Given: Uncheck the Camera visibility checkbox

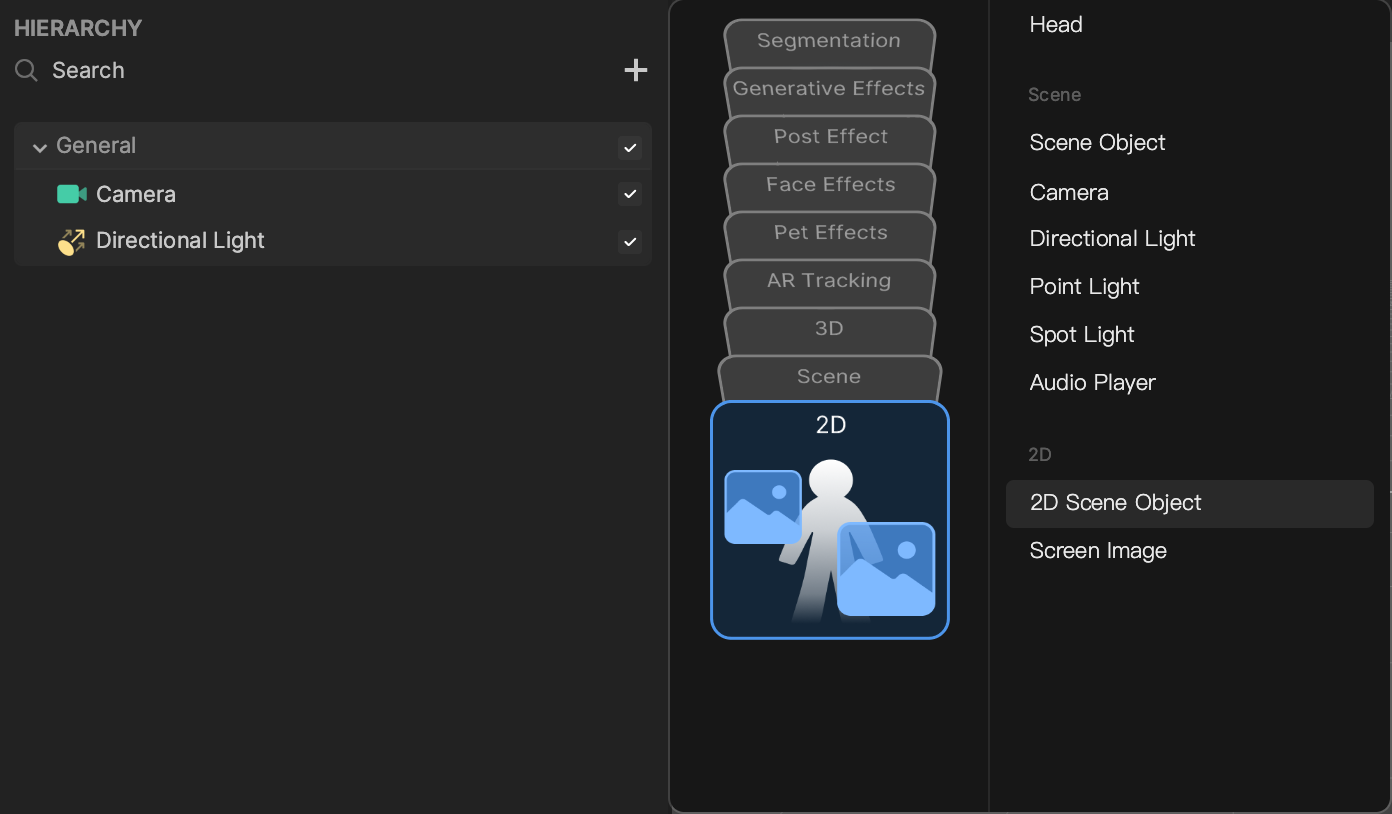Looking at the screenshot, I should (x=630, y=194).
